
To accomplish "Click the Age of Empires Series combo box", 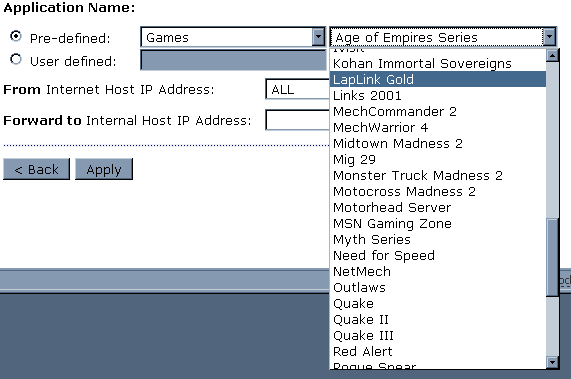I will (443, 37).
